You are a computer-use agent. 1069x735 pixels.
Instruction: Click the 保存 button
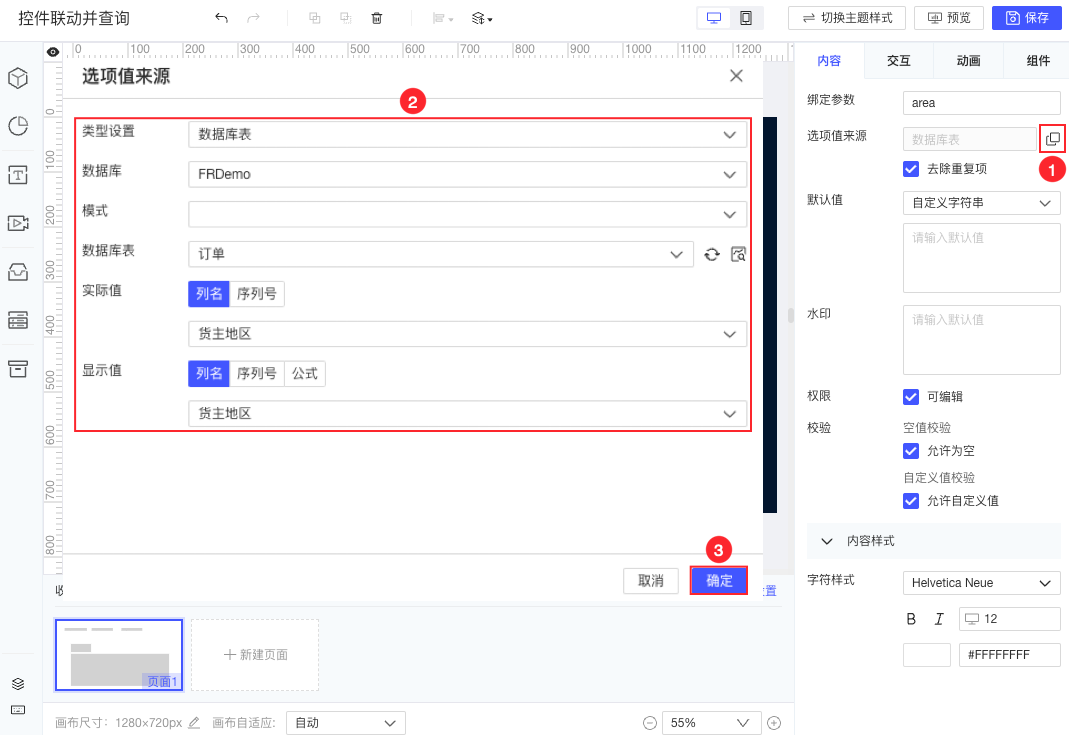1027,18
